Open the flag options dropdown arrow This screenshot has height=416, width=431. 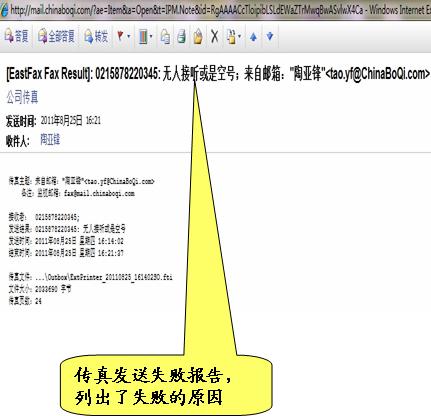pyautogui.click(x=129, y=36)
